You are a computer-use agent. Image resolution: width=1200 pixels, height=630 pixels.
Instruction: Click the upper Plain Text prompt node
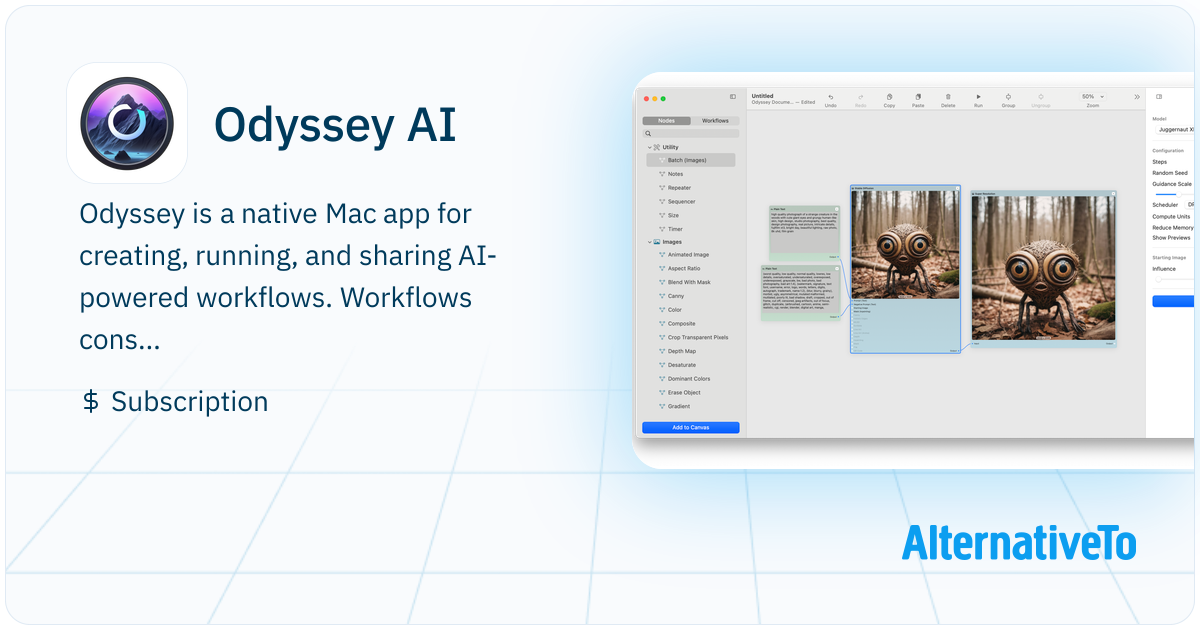pyautogui.click(x=804, y=233)
